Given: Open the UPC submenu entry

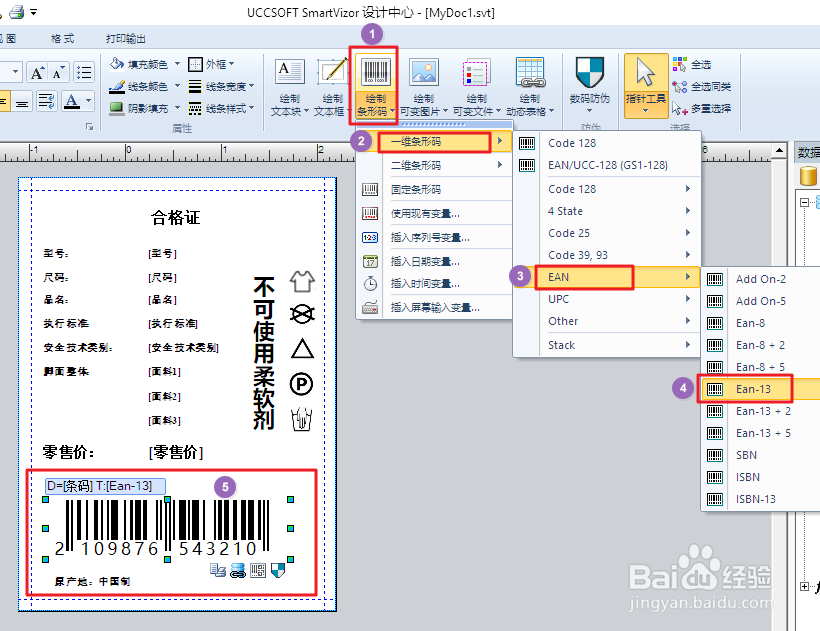Looking at the screenshot, I should pos(607,299).
